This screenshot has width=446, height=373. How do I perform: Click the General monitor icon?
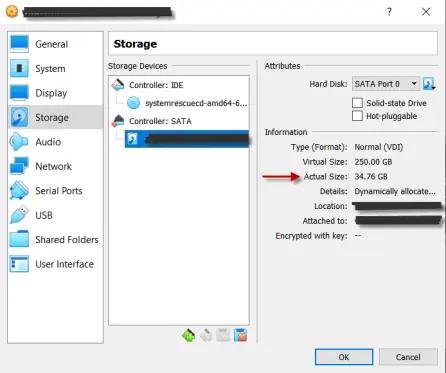(19, 44)
